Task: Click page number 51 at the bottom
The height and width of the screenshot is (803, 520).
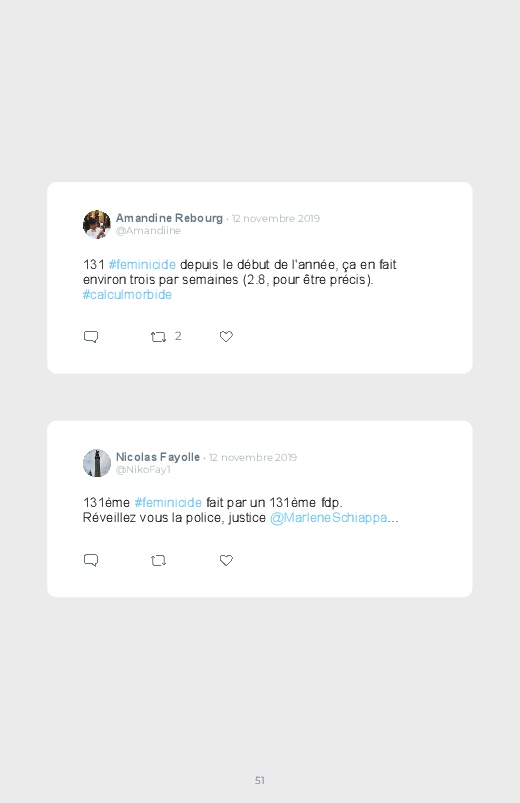Action: (x=260, y=780)
